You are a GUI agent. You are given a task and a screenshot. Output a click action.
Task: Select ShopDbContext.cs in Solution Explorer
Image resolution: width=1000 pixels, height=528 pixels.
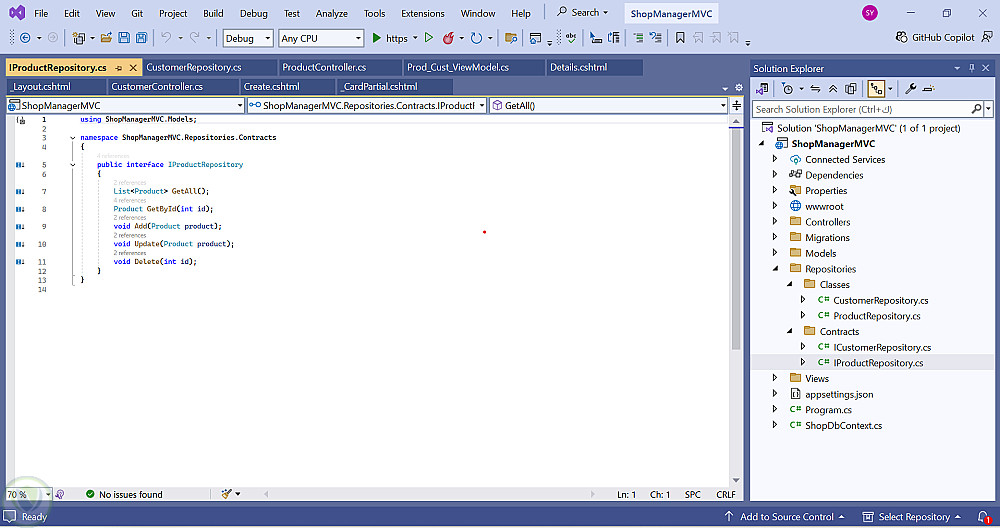[x=843, y=425]
